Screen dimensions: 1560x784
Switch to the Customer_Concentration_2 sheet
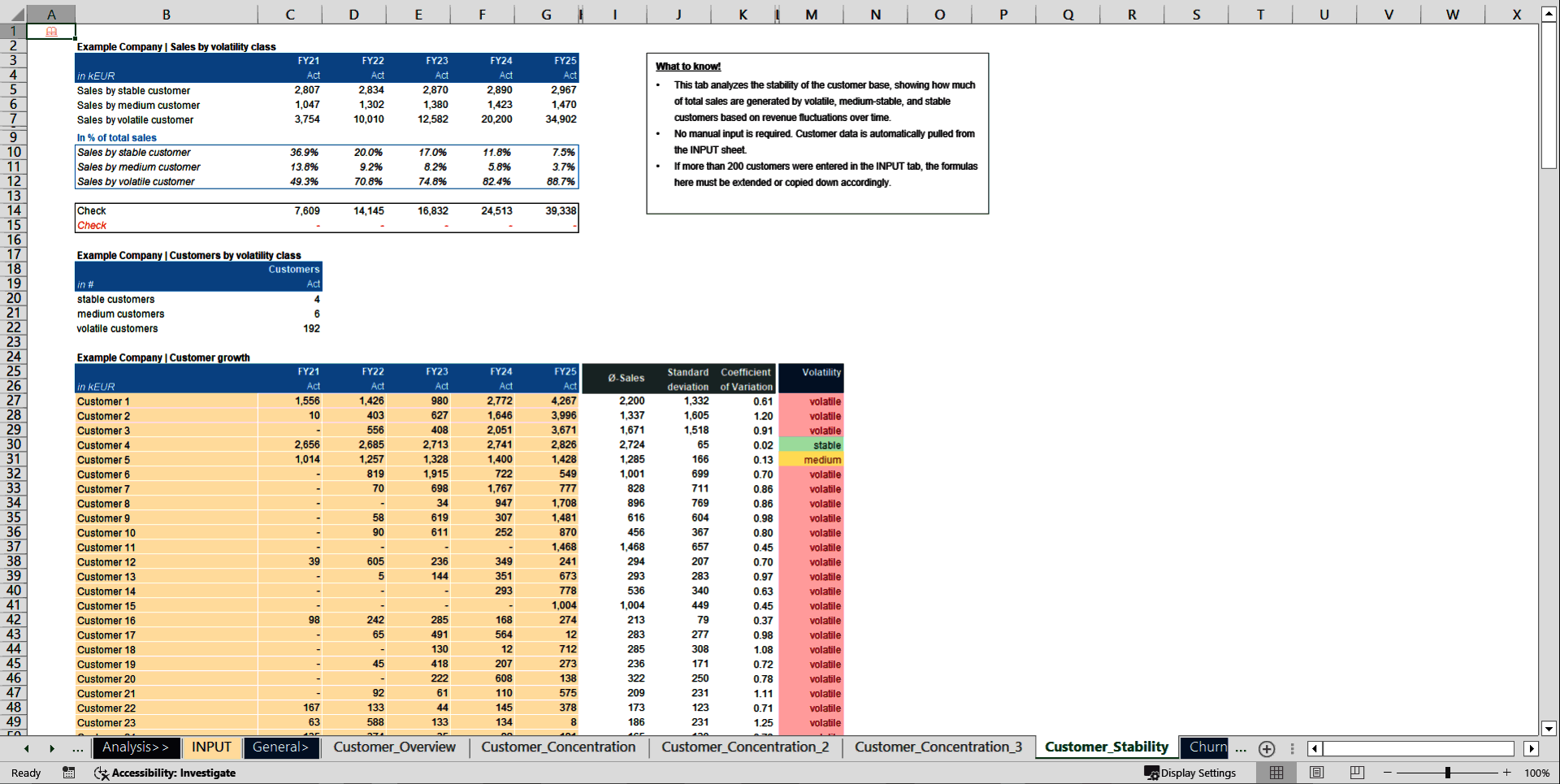(744, 747)
